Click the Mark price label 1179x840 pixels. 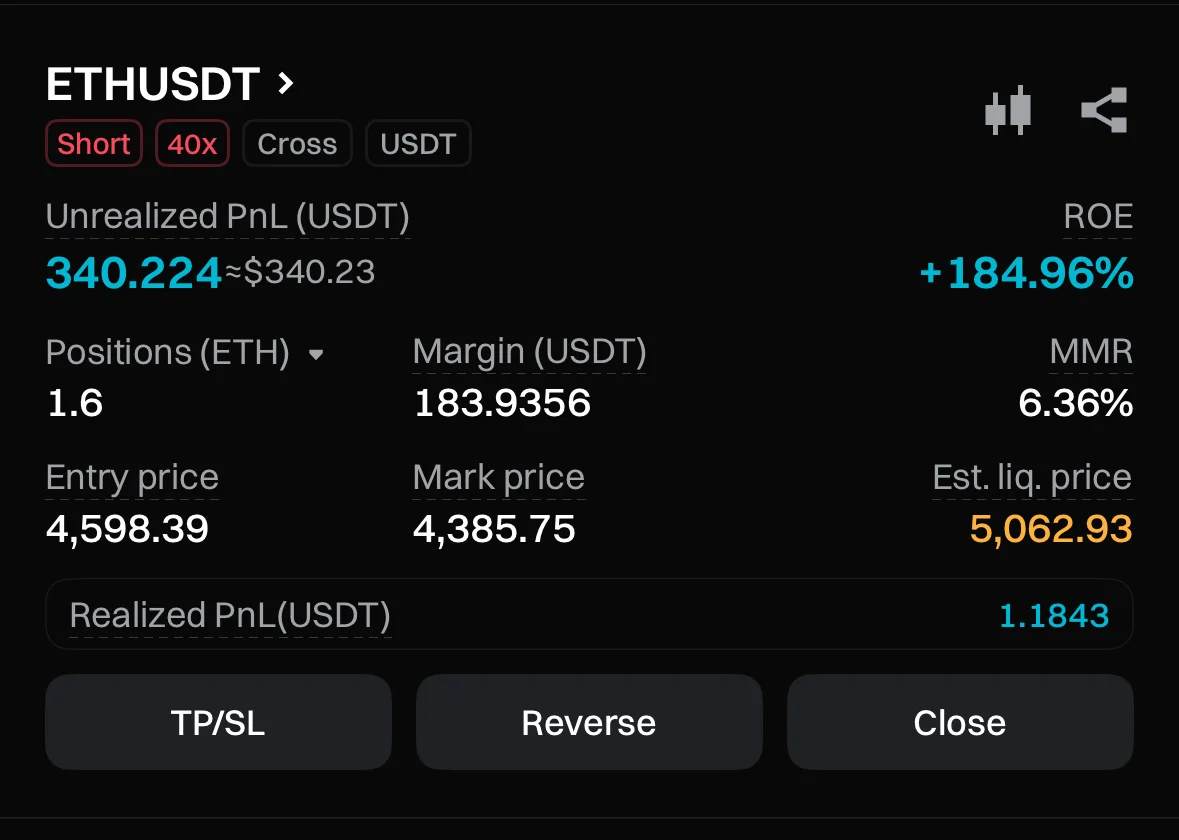tap(498, 478)
